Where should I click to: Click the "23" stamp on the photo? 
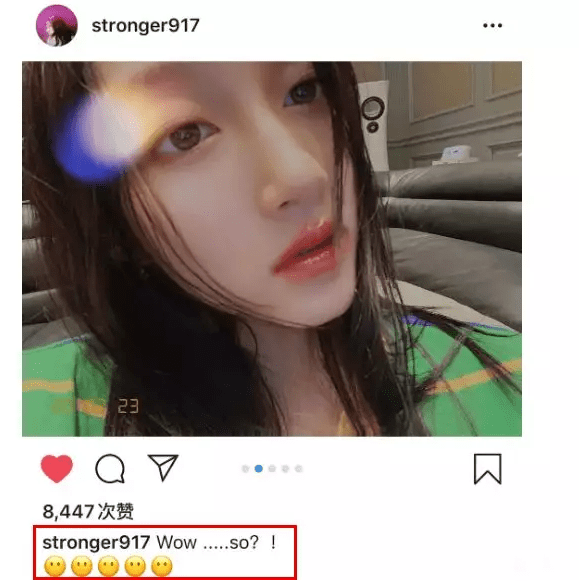[x=128, y=406]
